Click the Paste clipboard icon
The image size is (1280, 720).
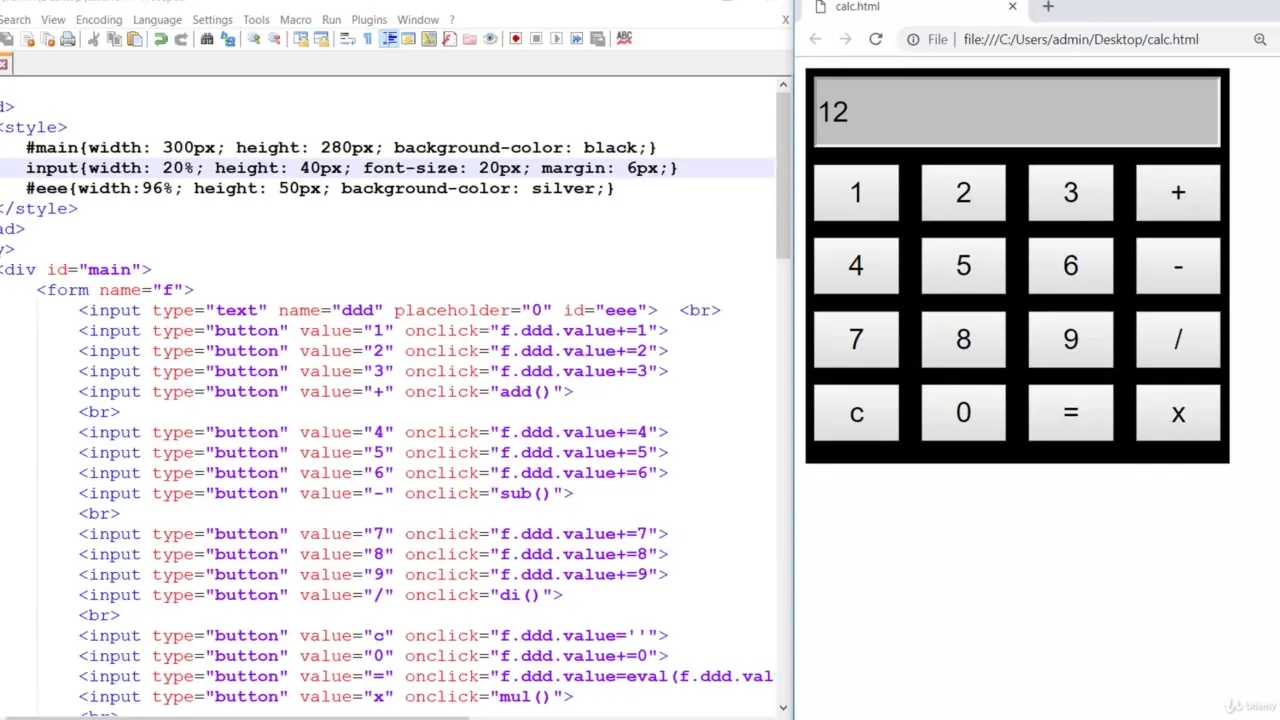[134, 39]
